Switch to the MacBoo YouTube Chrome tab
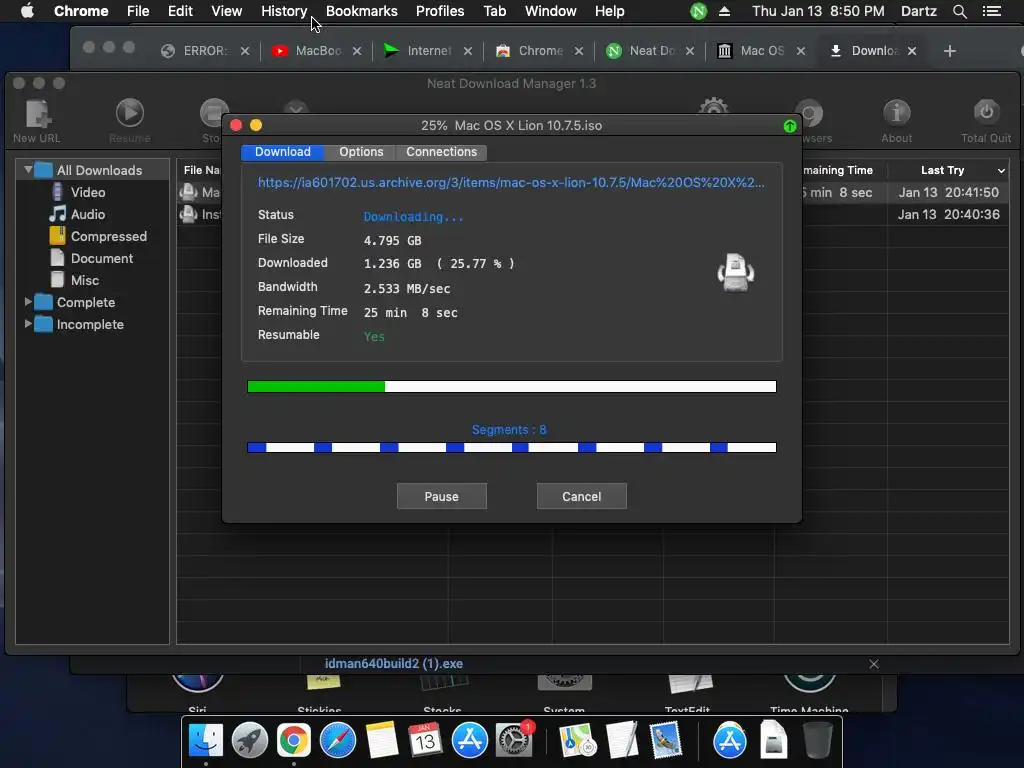 [318, 51]
